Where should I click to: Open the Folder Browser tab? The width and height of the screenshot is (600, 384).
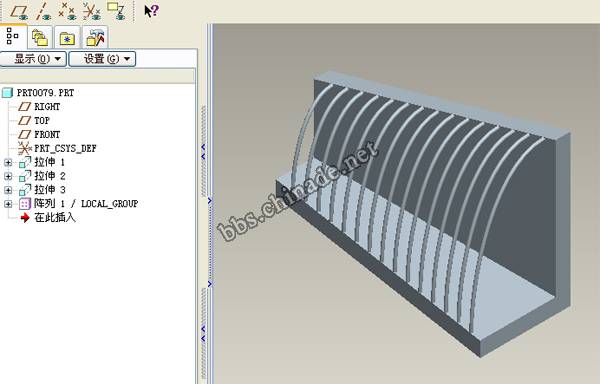click(x=40, y=37)
